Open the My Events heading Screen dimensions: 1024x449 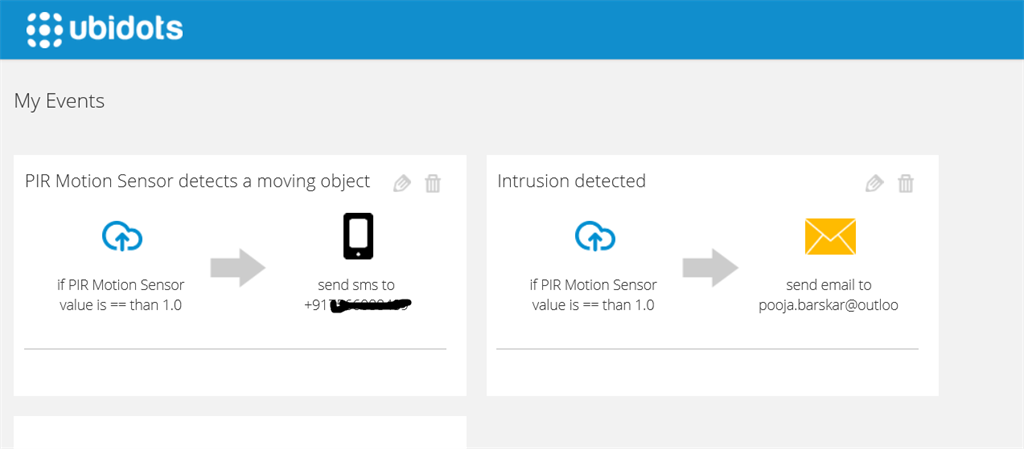point(59,101)
